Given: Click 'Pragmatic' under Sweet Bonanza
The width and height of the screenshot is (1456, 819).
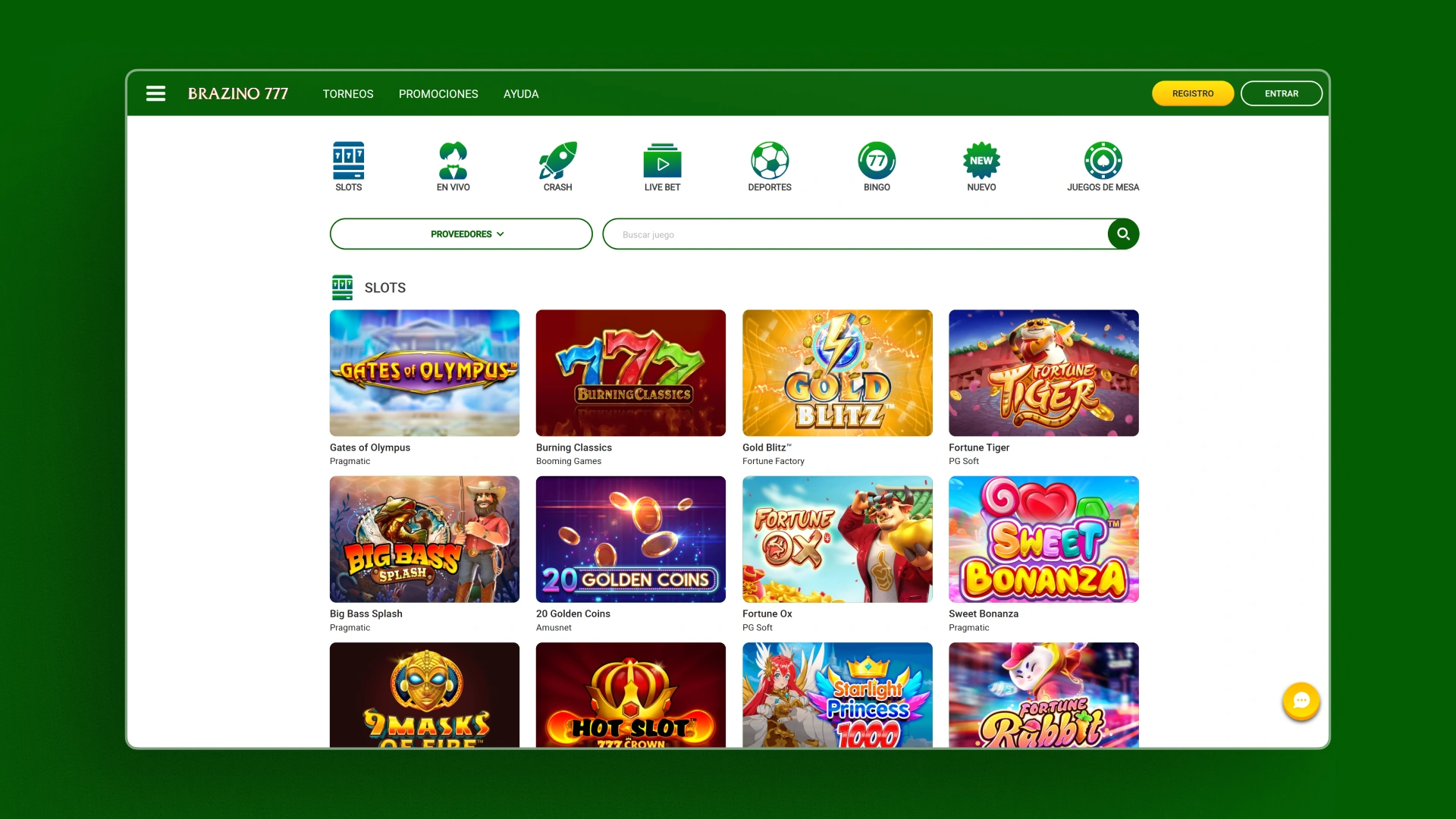Looking at the screenshot, I should click(969, 628).
